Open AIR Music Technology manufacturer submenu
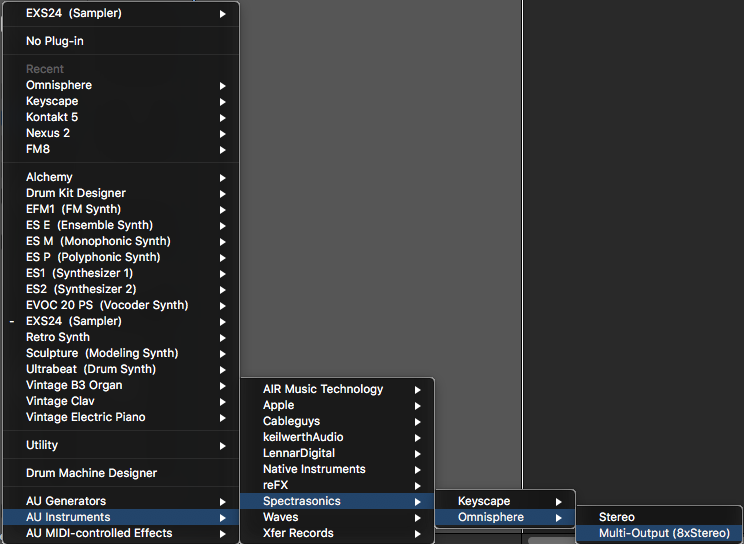The image size is (744, 544). [337, 390]
